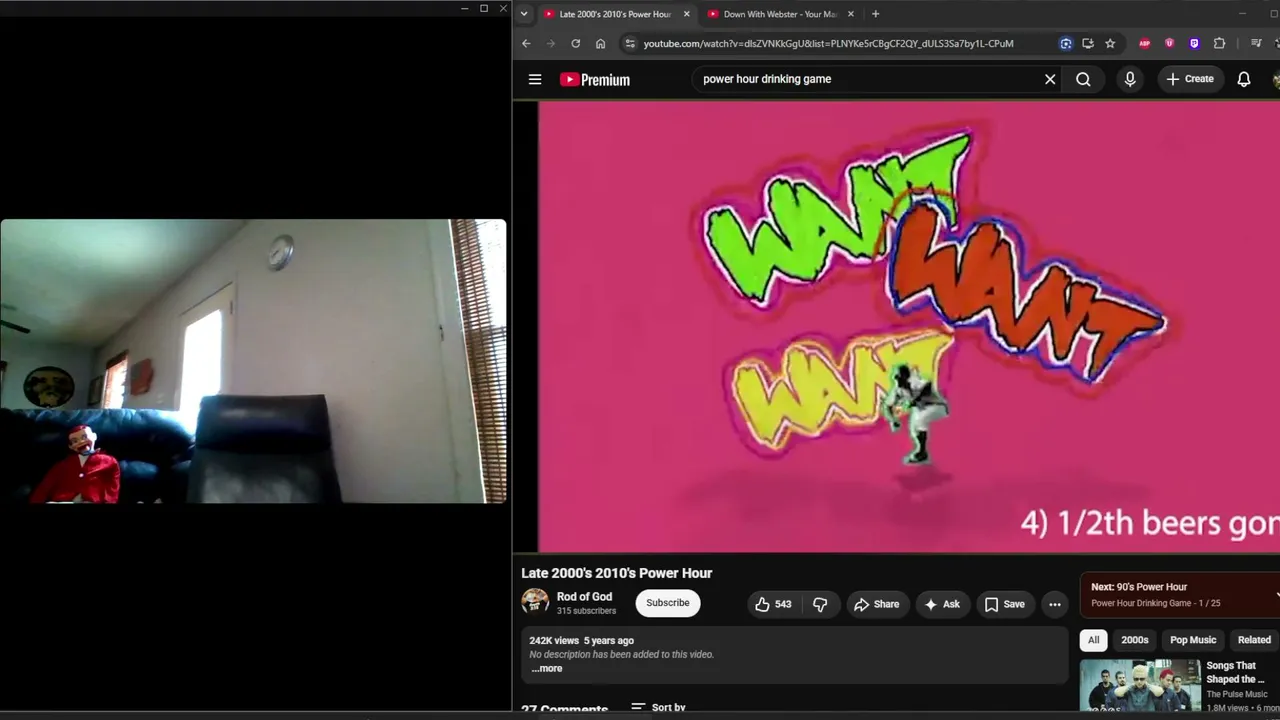Open the Songs That Shaped the video title
Image resolution: width=1280 pixels, height=720 pixels.
(1235, 673)
